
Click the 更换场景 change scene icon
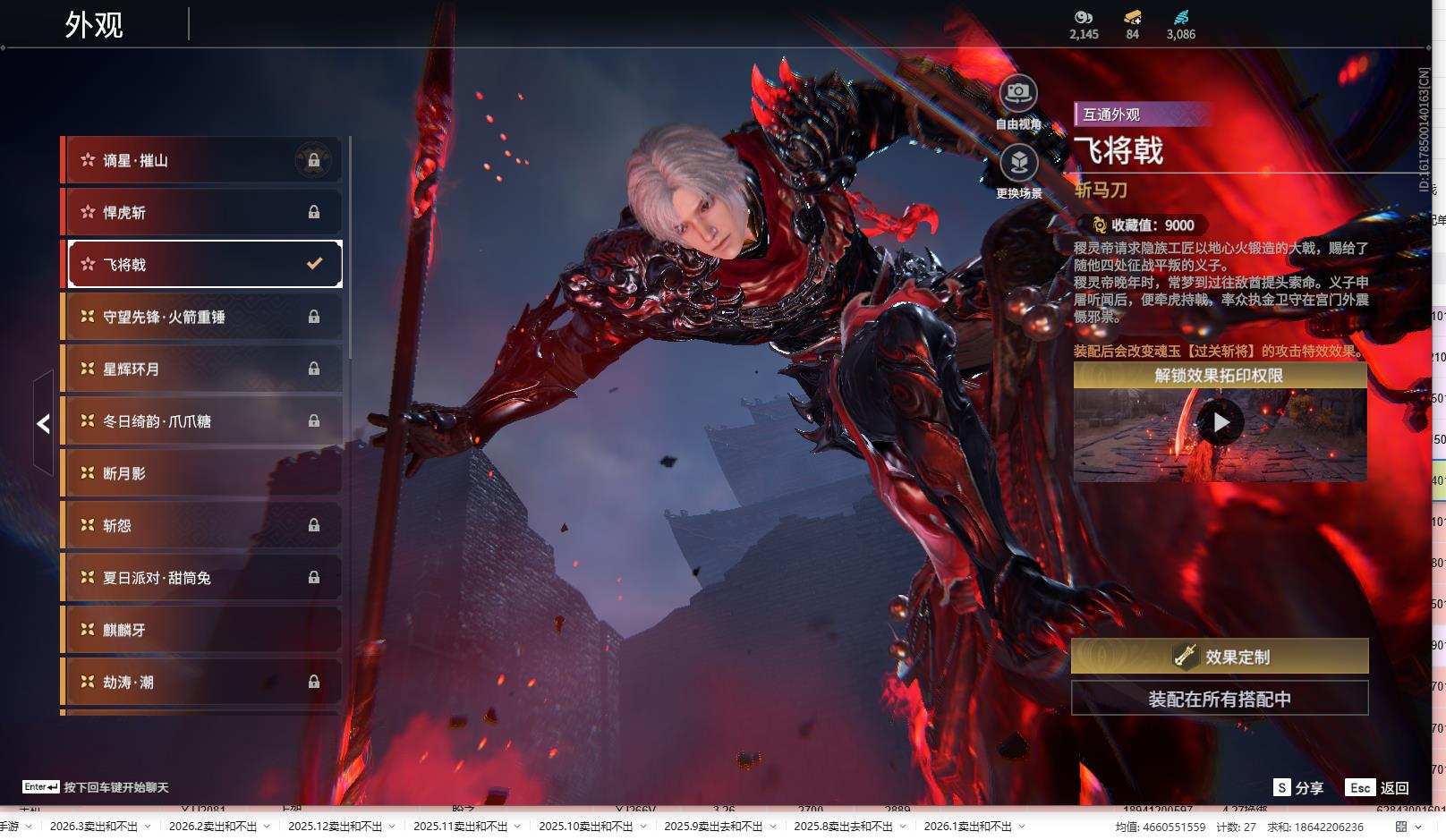1018,163
